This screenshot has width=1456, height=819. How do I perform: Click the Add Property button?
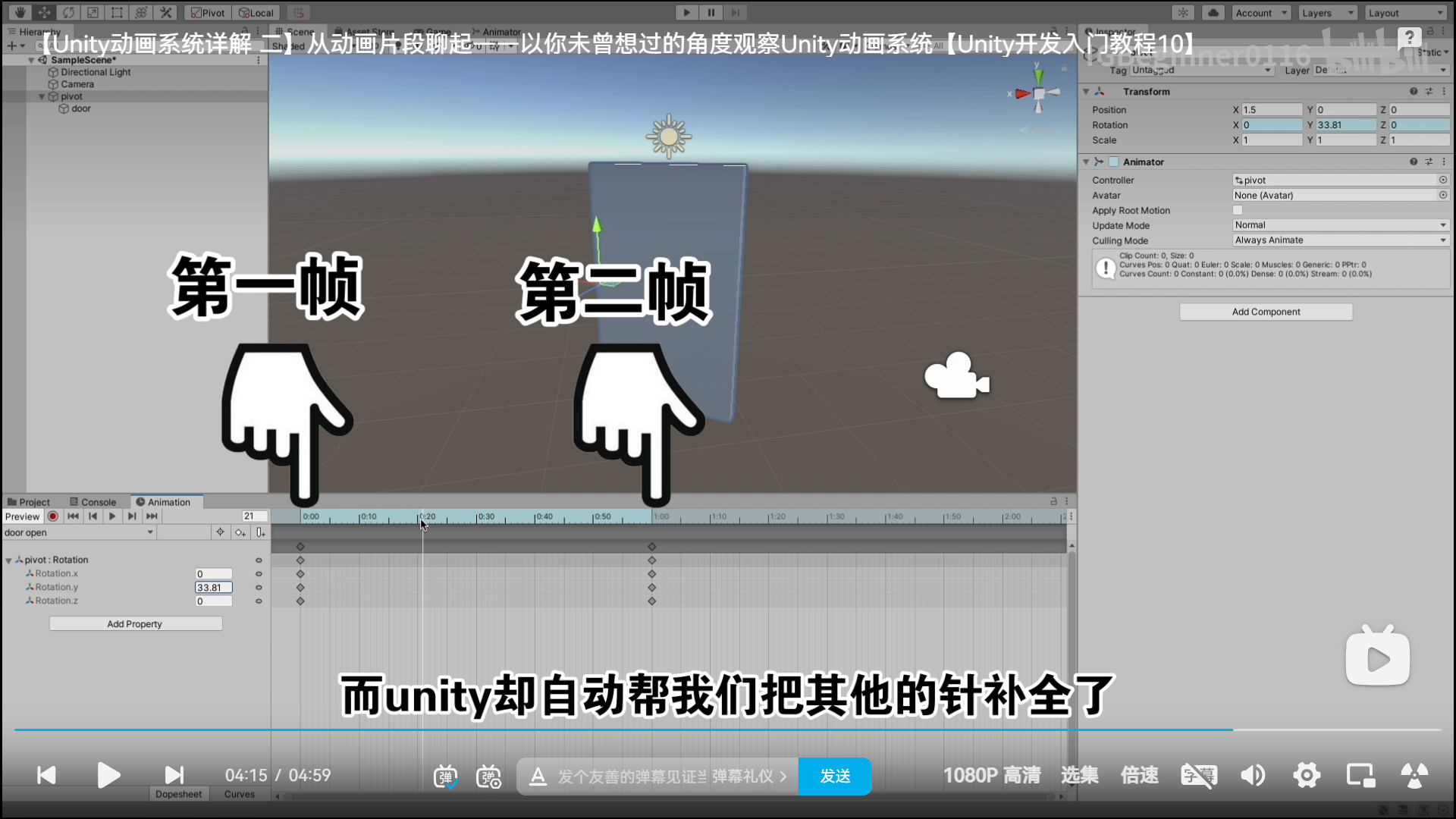tap(135, 624)
